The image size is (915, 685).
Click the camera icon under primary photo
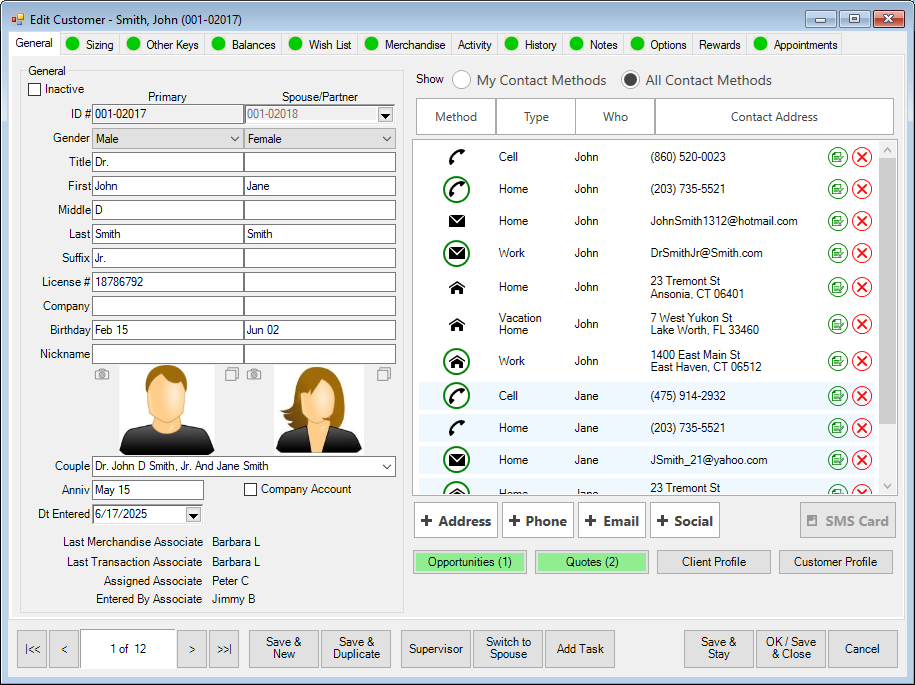[102, 374]
